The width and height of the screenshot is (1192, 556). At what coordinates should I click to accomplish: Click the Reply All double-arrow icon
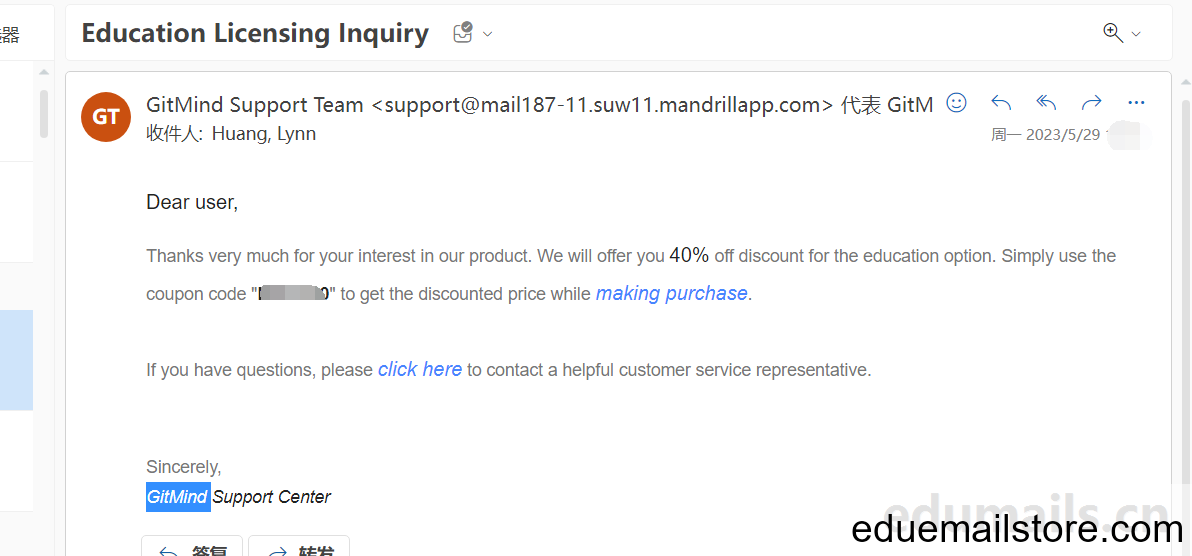tap(1046, 103)
